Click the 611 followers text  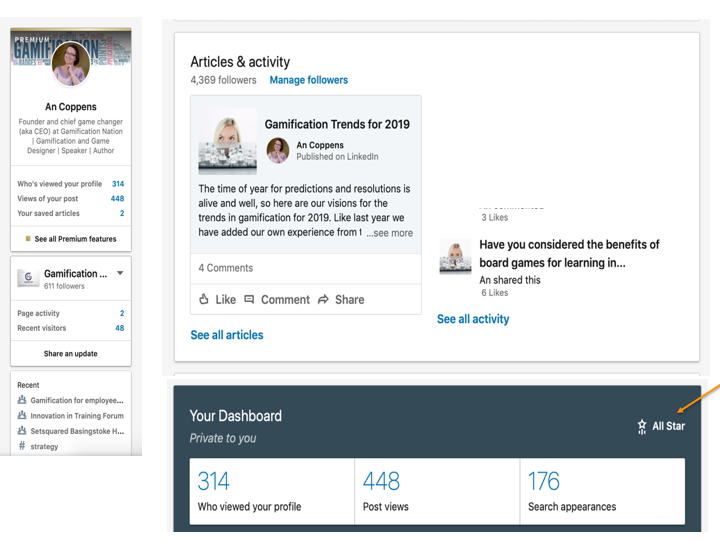(64, 286)
